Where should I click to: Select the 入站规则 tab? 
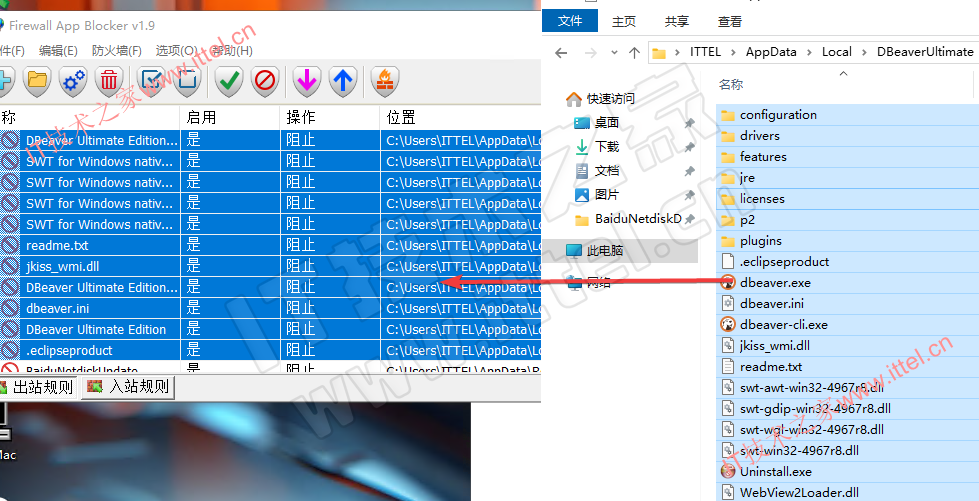click(x=128, y=387)
